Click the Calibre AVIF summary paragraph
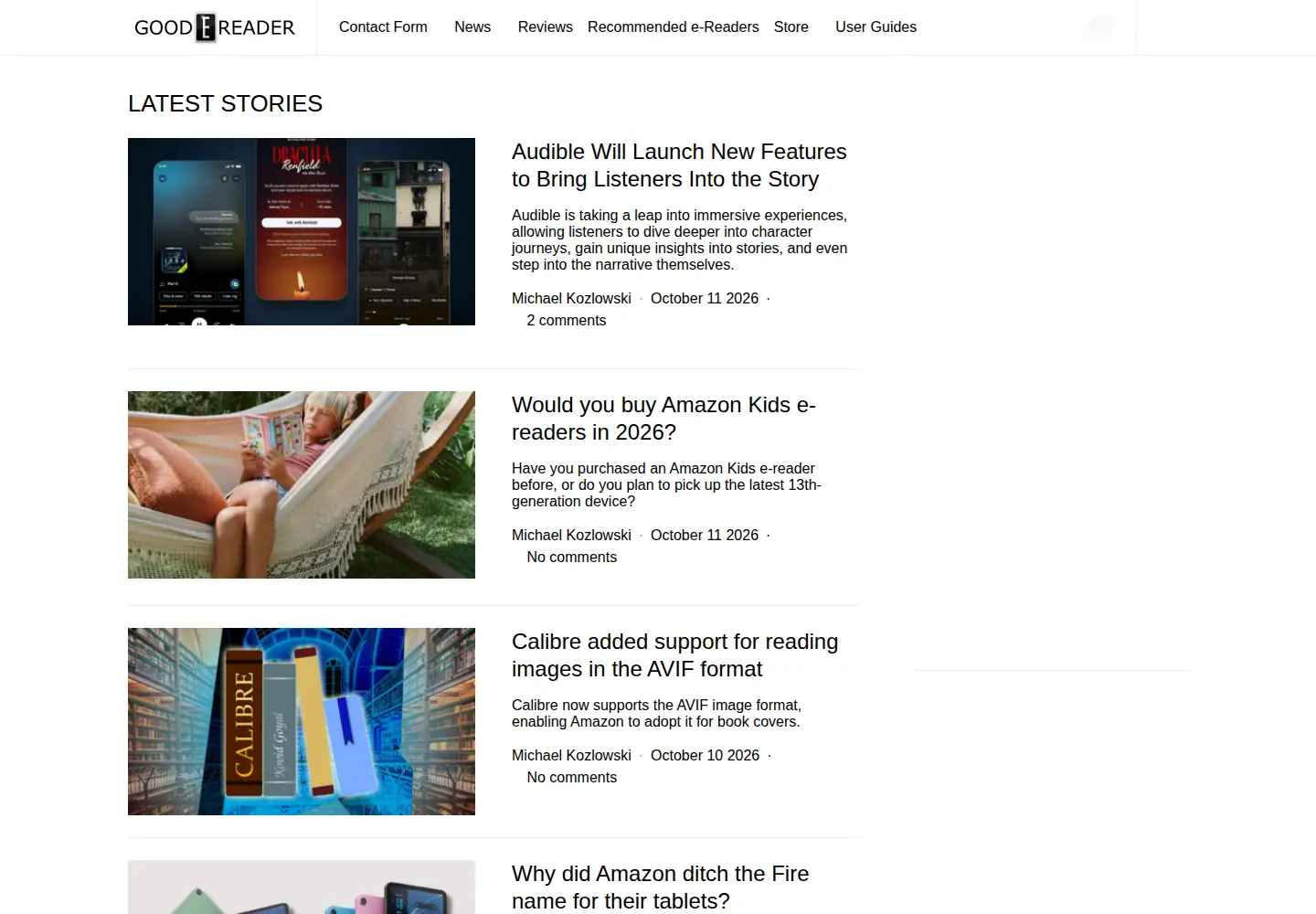The image size is (1316, 914). (x=656, y=714)
